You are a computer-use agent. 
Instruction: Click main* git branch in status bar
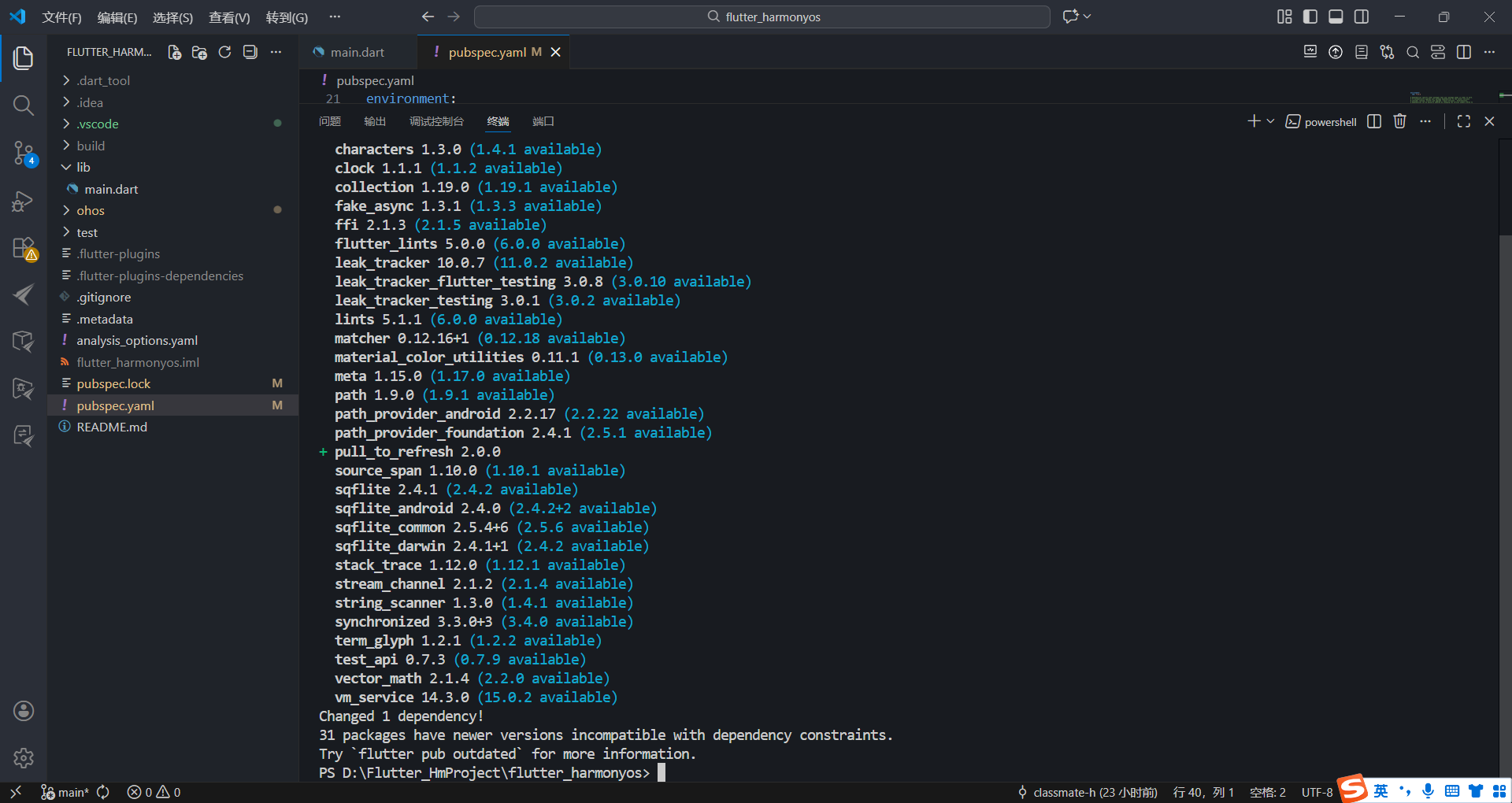[x=65, y=792]
